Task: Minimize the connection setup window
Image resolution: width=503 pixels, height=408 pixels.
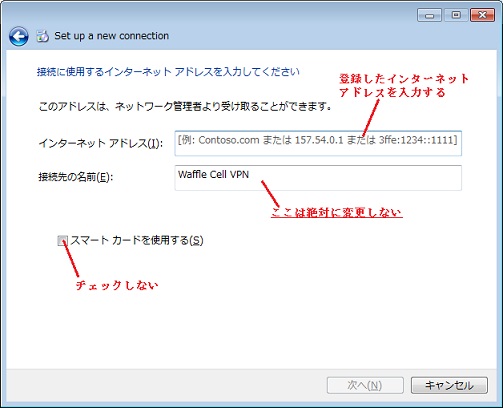Action: 429,15
